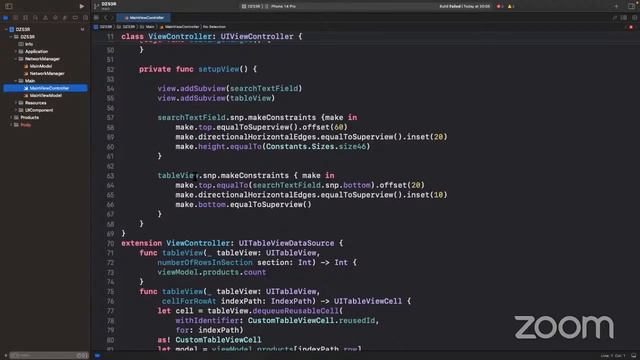
Task: Collapse the Main folder
Action: tap(16, 81)
